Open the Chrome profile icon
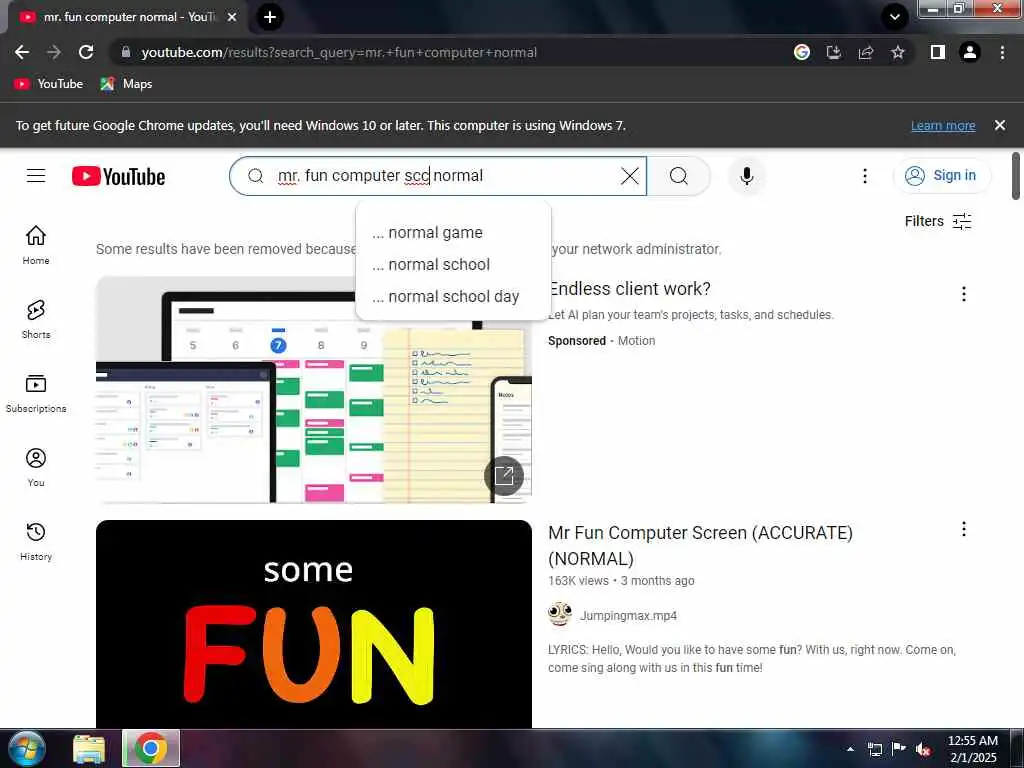The height and width of the screenshot is (768, 1024). tap(970, 52)
